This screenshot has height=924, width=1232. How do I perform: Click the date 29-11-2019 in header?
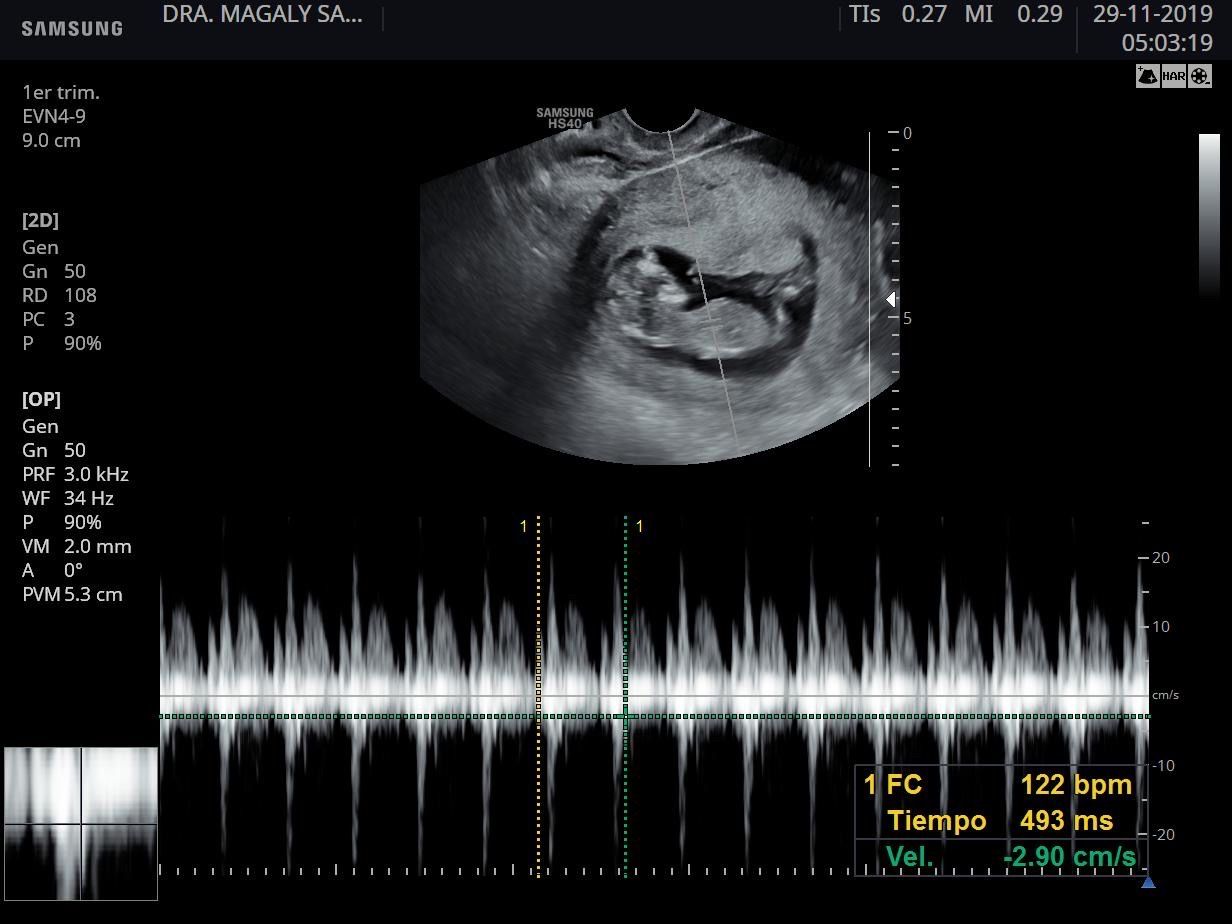tap(1152, 15)
